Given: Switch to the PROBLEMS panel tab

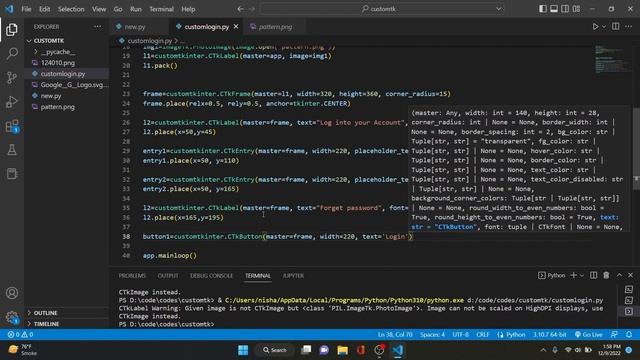Looking at the screenshot, I should pos(132,276).
